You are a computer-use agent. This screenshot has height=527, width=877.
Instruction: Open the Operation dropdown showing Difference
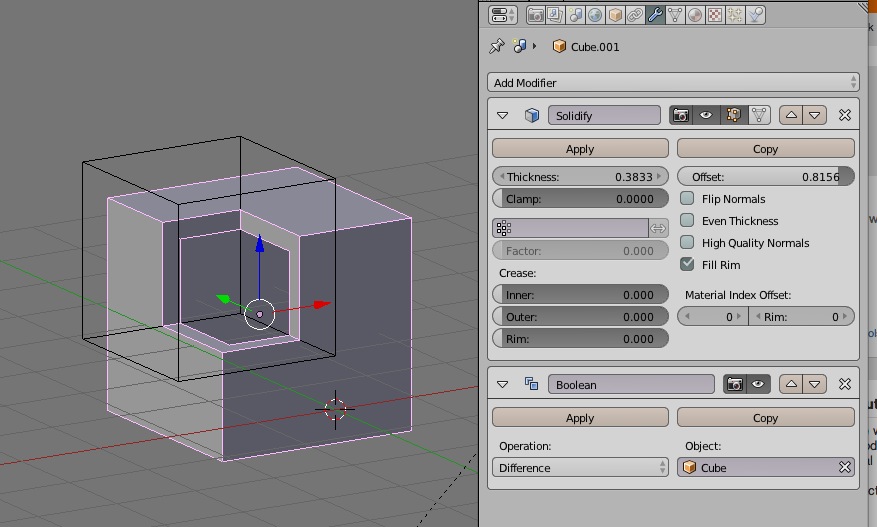[580, 467]
